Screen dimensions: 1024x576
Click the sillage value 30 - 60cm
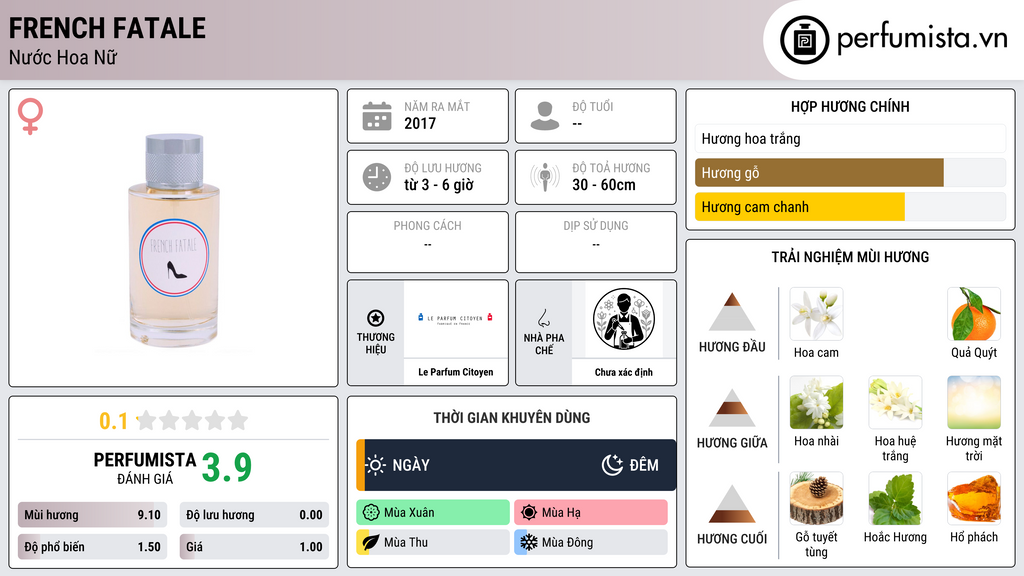604,185
